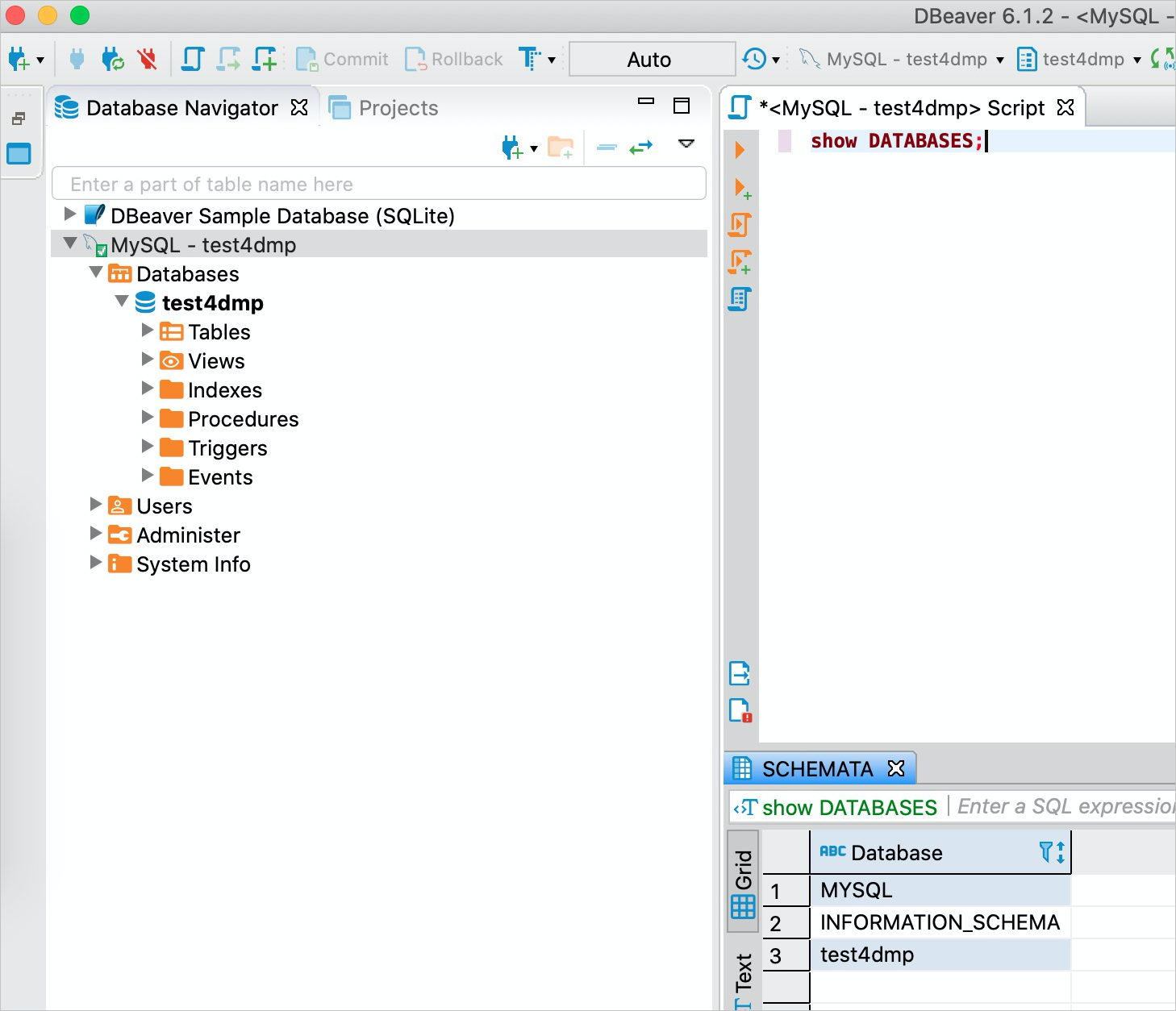The image size is (1176, 1011).
Task: Open the active connection MySQL - test4dmp selector
Action: coord(902,59)
